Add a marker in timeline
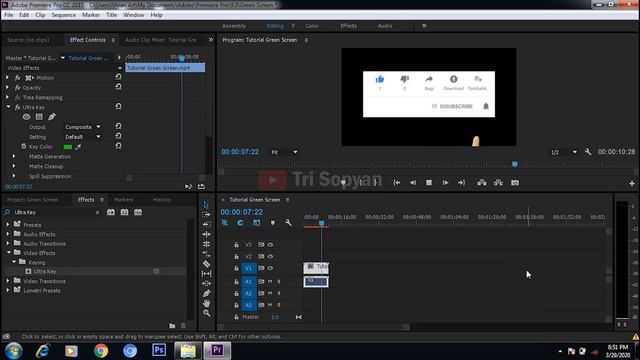Viewport: 640px width, 360px height. (273, 223)
